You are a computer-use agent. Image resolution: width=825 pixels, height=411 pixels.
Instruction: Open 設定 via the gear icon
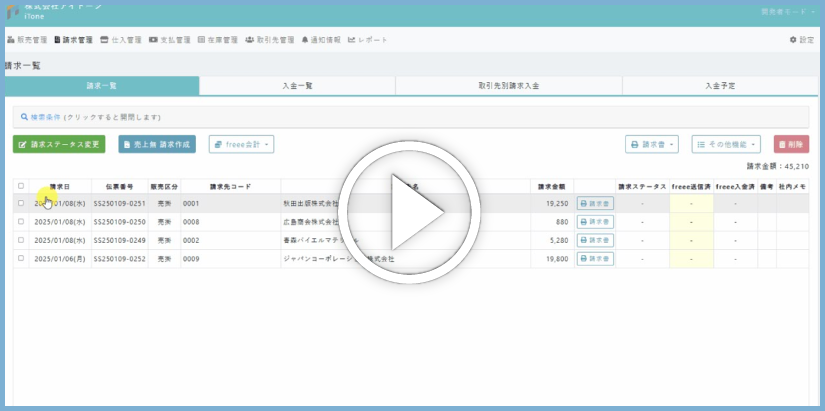coord(793,40)
